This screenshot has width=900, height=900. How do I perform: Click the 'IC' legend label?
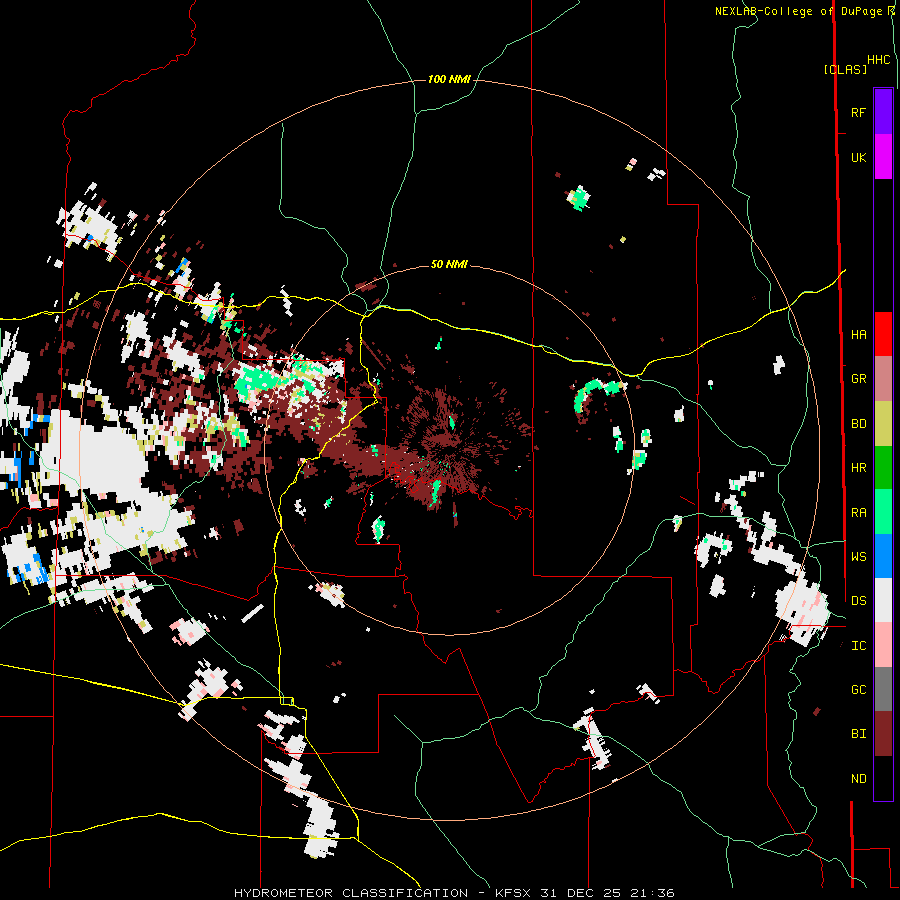point(858,645)
